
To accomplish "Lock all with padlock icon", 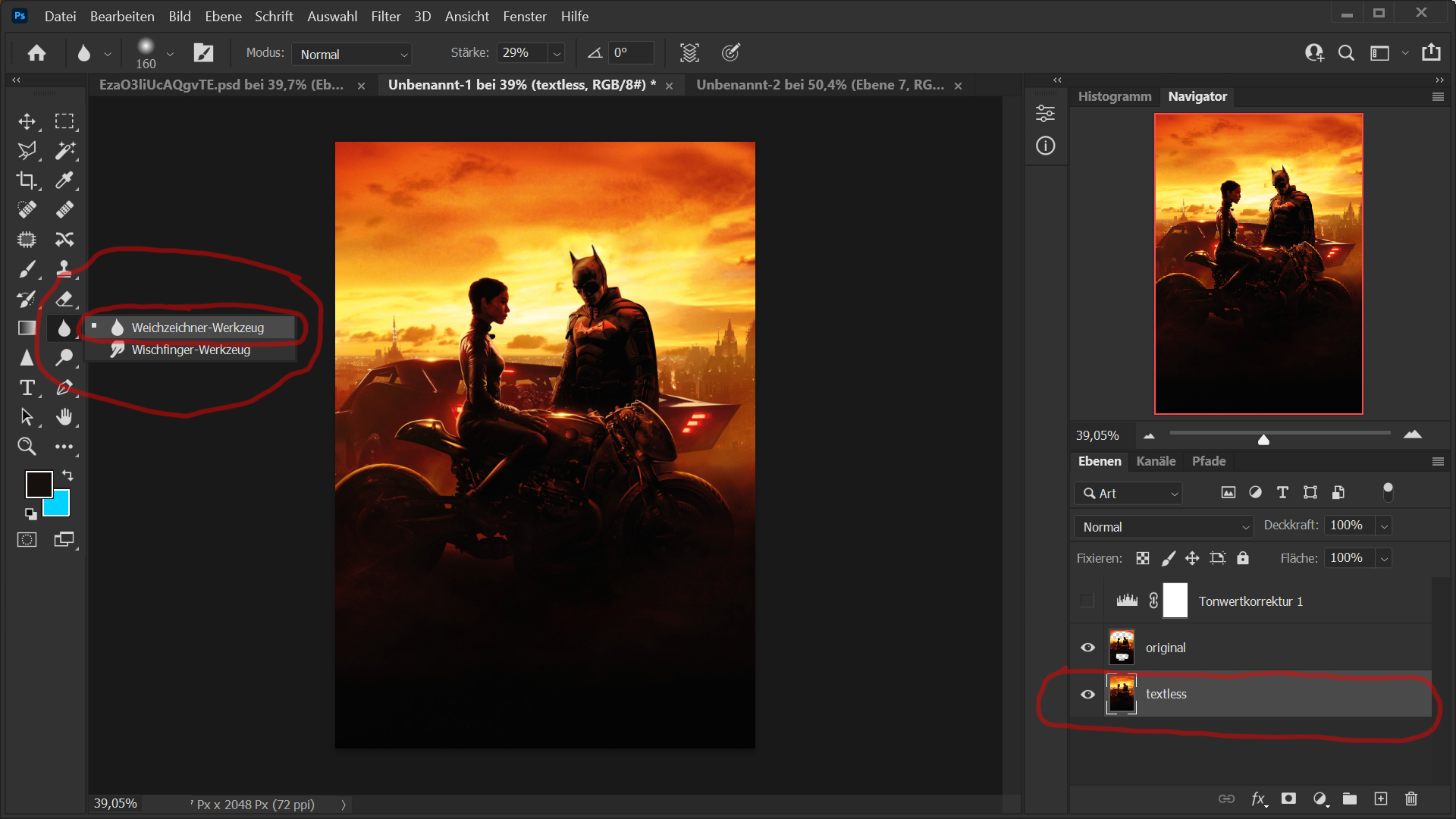I will click(1243, 559).
